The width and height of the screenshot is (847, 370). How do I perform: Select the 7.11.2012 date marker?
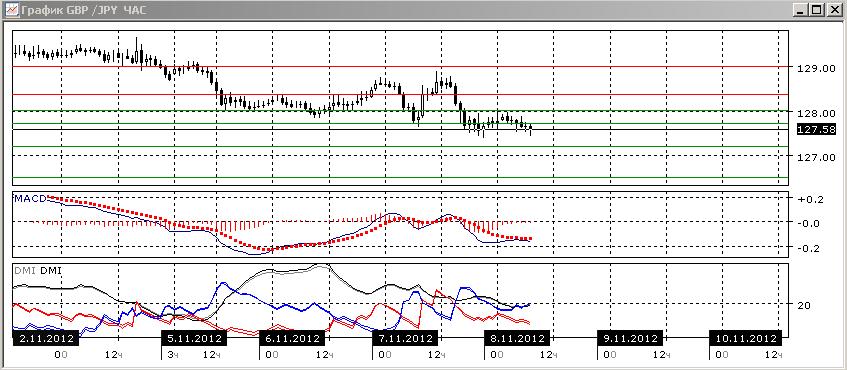pos(405,339)
